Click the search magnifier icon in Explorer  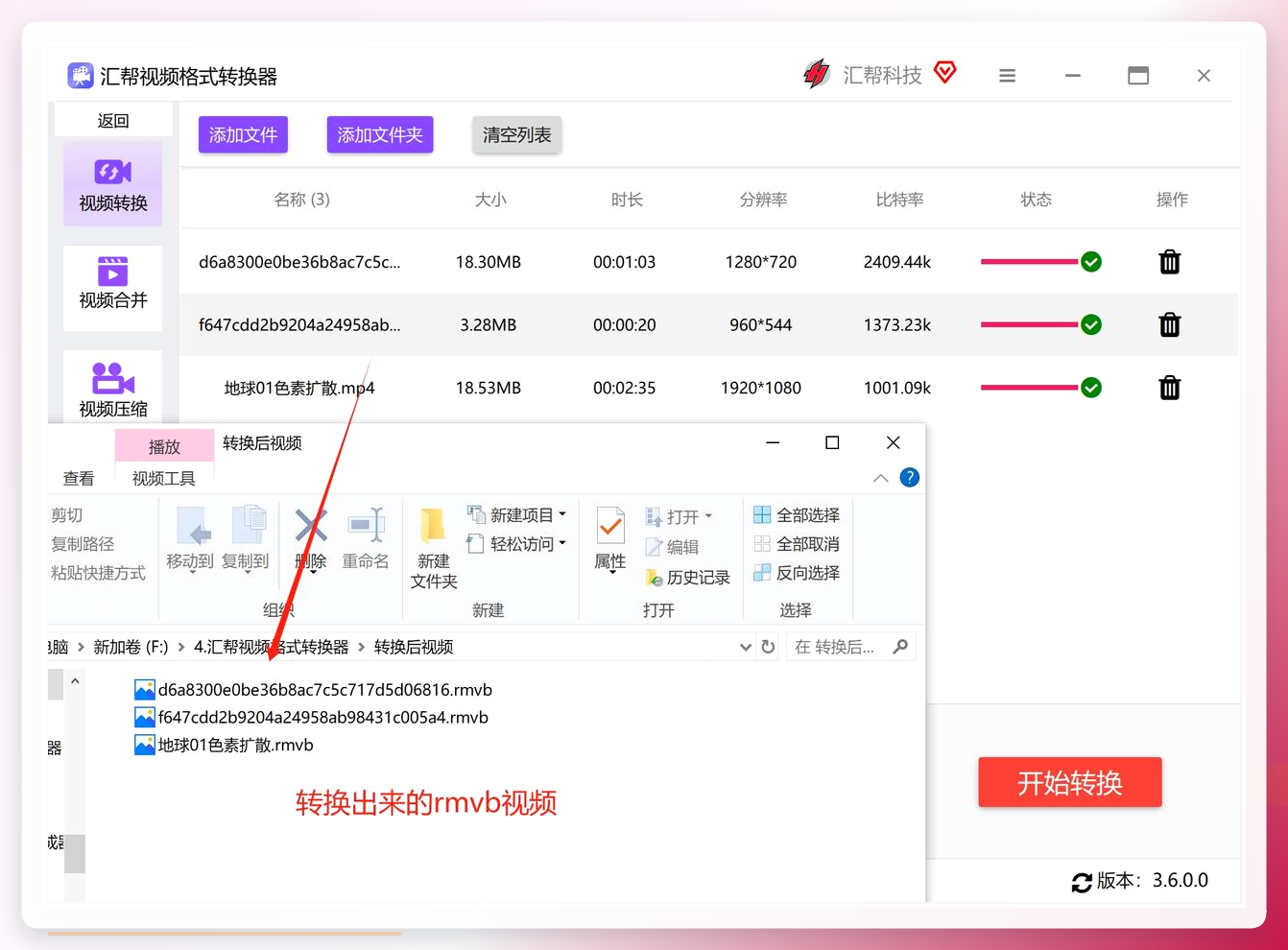pyautogui.click(x=900, y=647)
